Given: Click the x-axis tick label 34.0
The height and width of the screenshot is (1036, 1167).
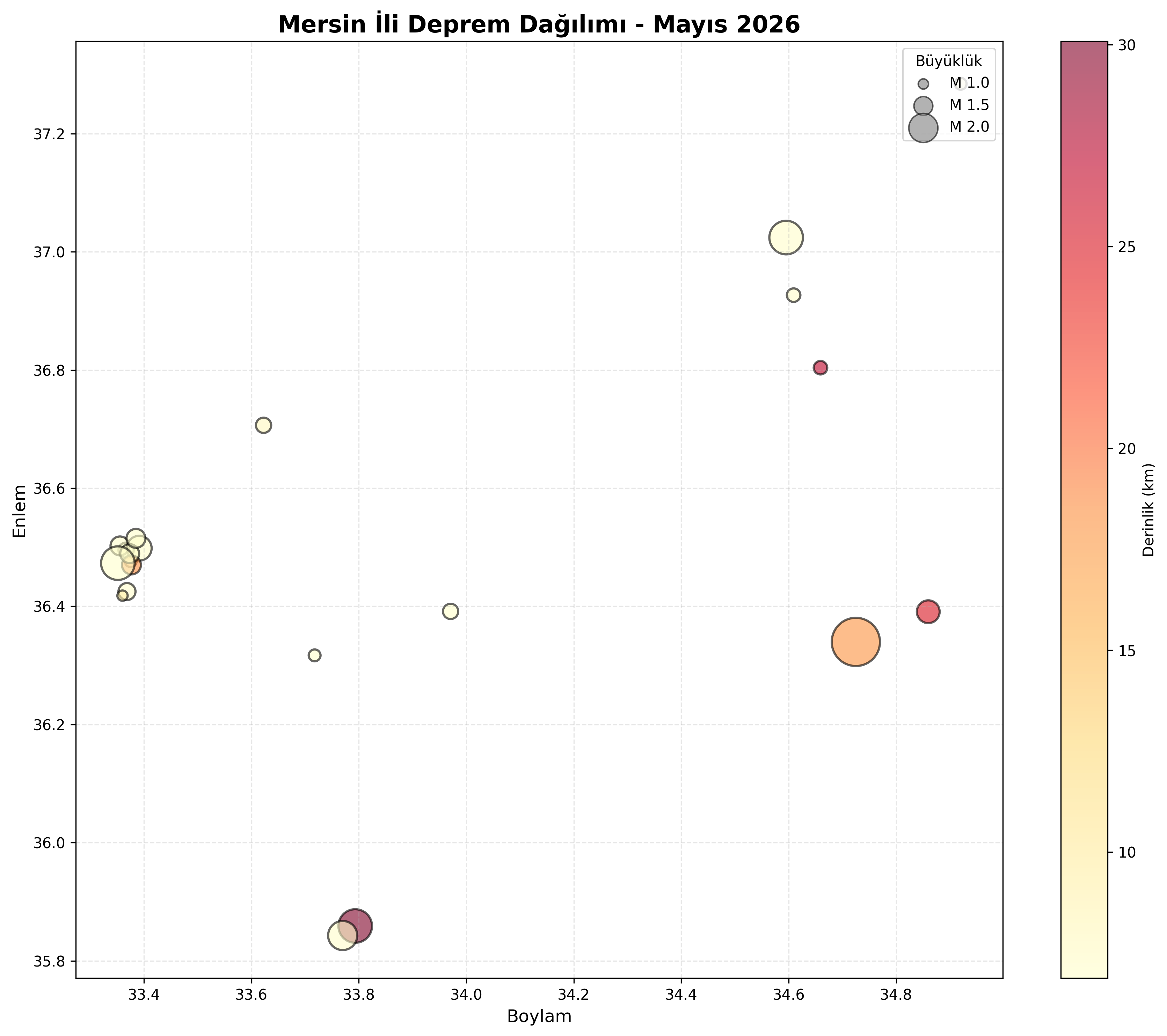Looking at the screenshot, I should (x=466, y=995).
